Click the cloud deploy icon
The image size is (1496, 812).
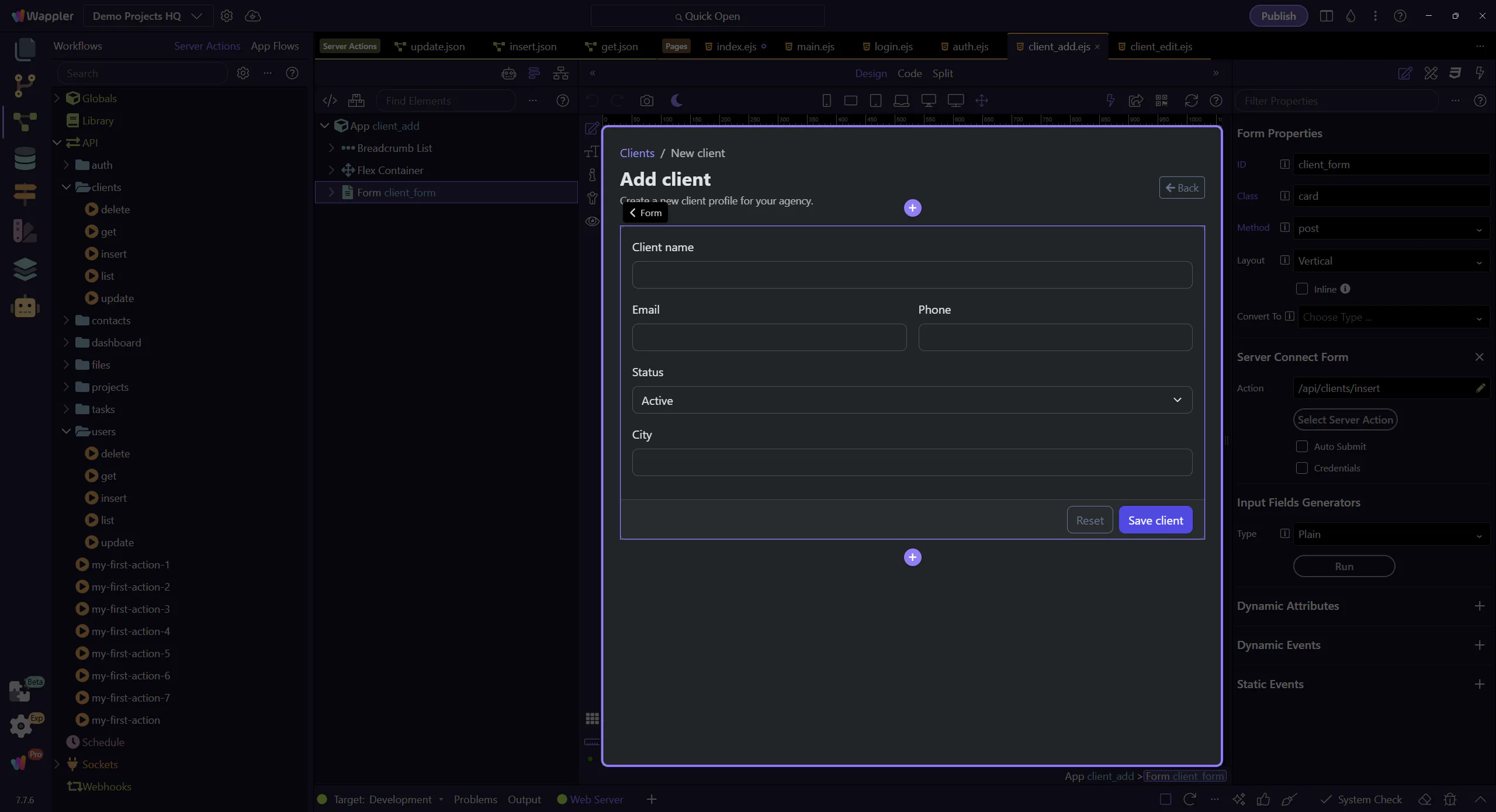(252, 16)
